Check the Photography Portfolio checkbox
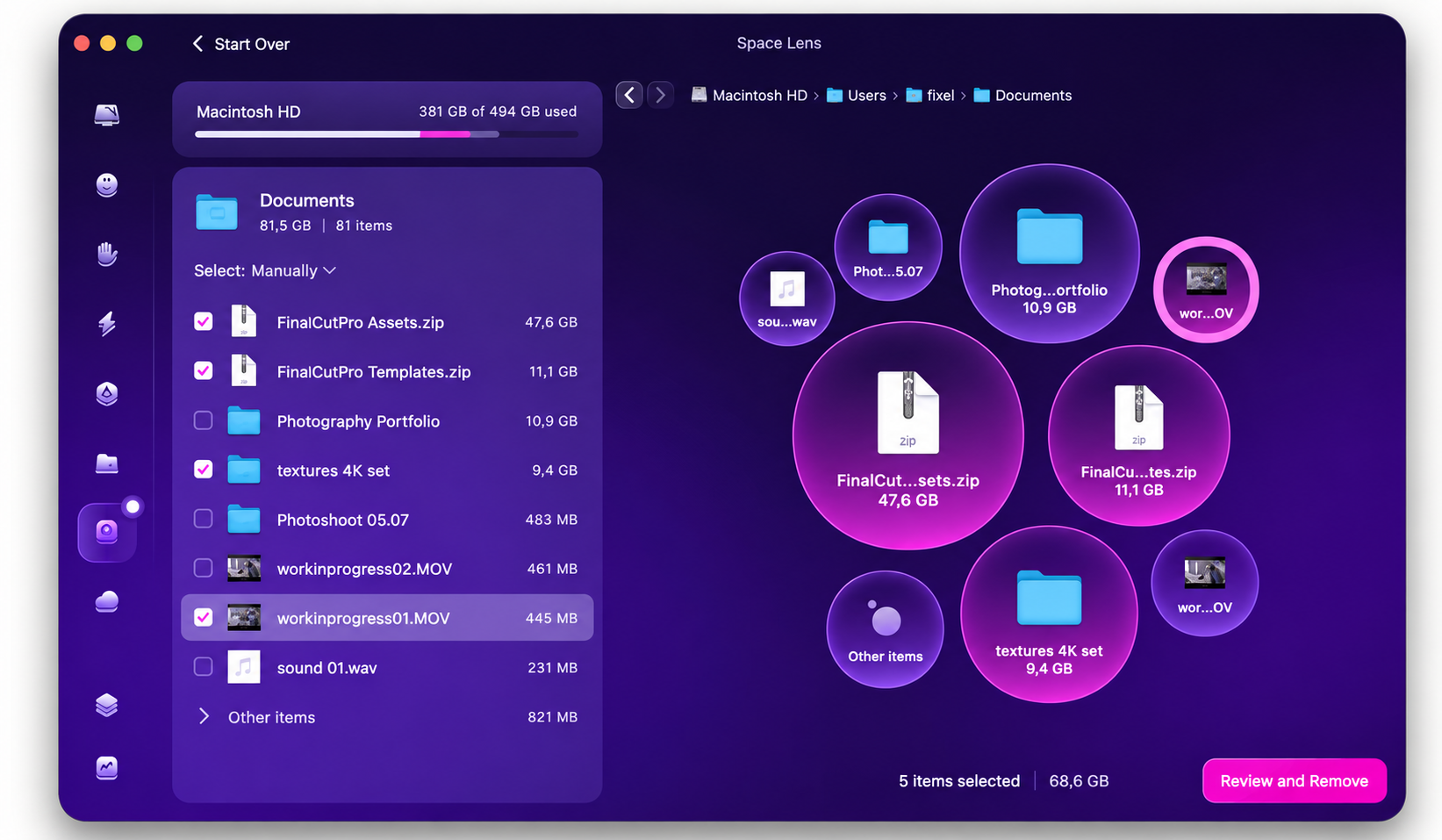The width and height of the screenshot is (1442, 840). 204,420
